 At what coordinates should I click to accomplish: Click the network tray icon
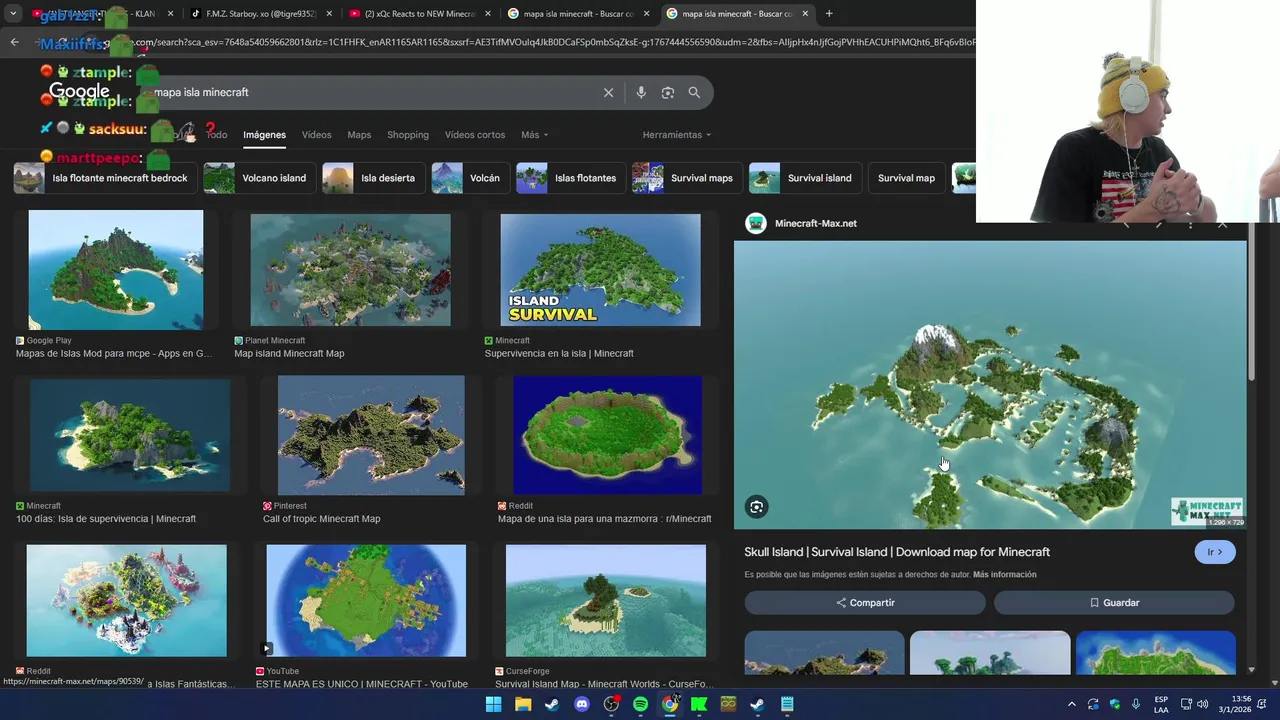click(1186, 704)
